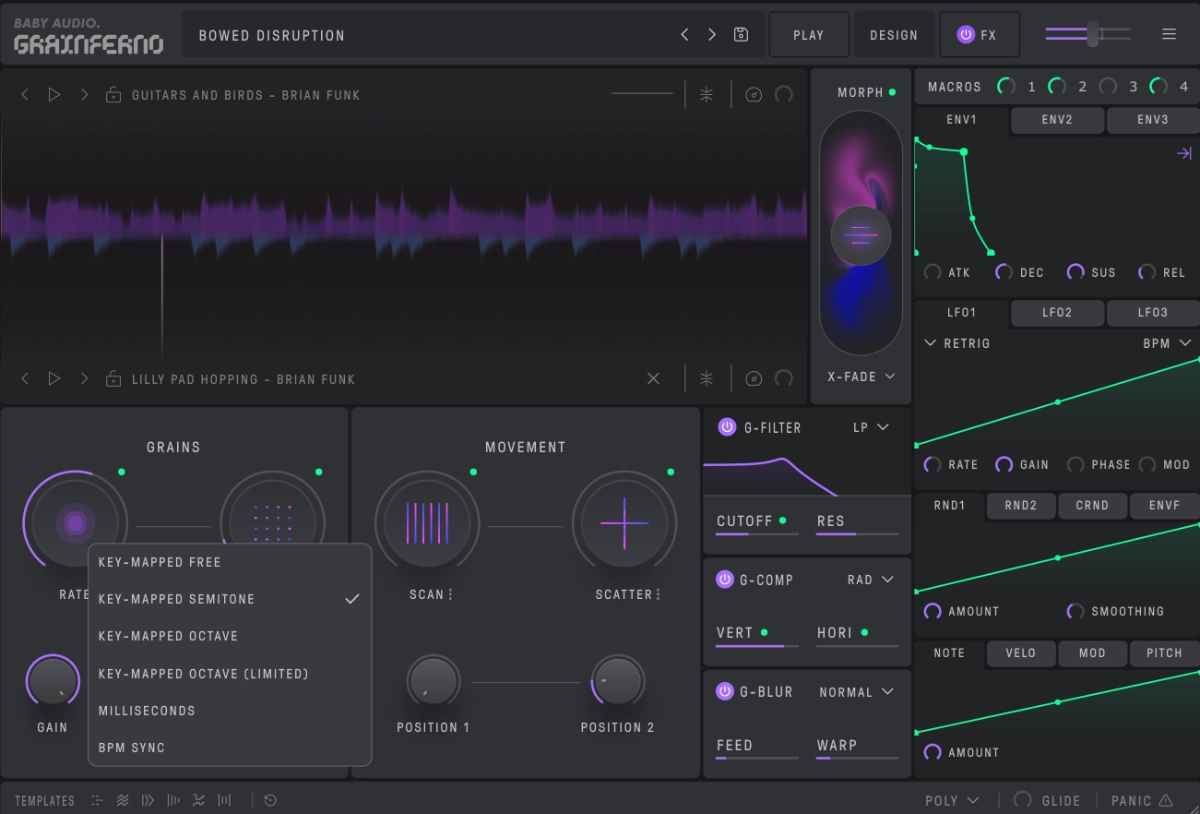This screenshot has height=814, width=1200.
Task: Open sample folder for Lilly Pad Hopping
Action: click(x=113, y=379)
